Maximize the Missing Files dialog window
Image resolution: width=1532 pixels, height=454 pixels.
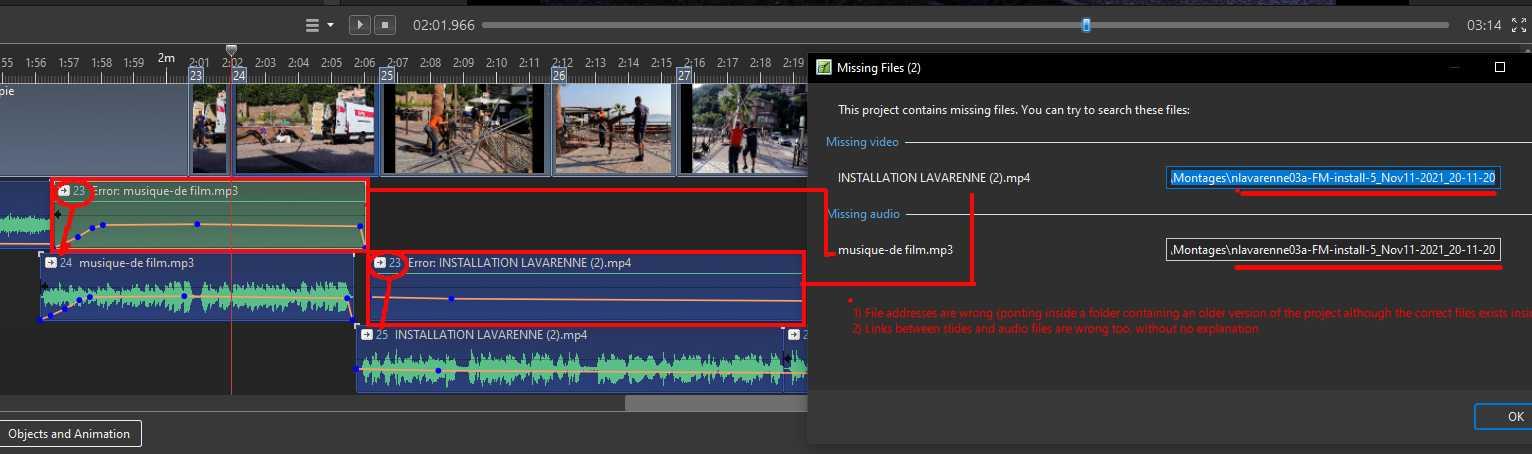pyautogui.click(x=1499, y=68)
